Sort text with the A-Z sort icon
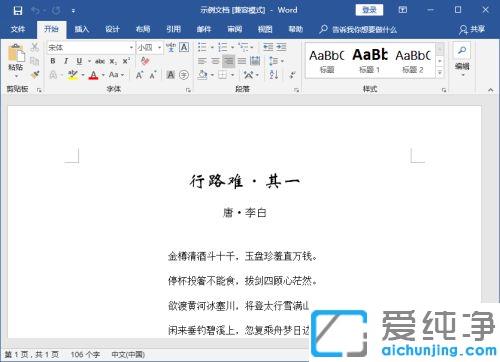 click(273, 75)
